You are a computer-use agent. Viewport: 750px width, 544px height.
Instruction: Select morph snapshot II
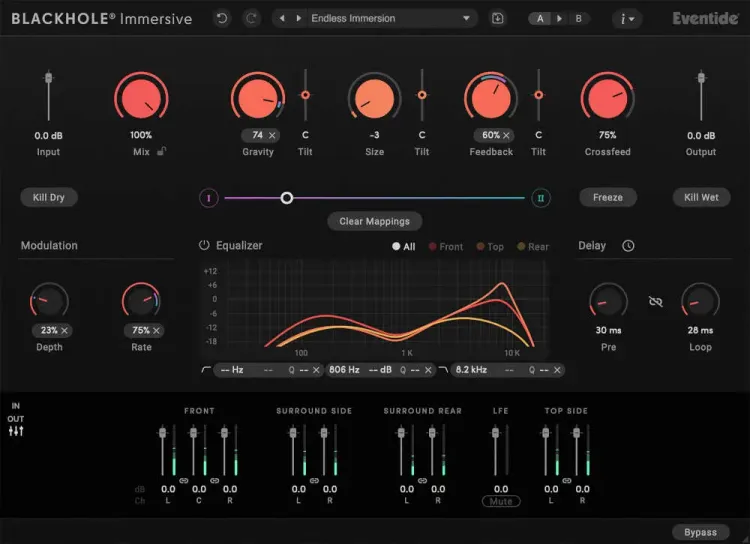point(540,198)
